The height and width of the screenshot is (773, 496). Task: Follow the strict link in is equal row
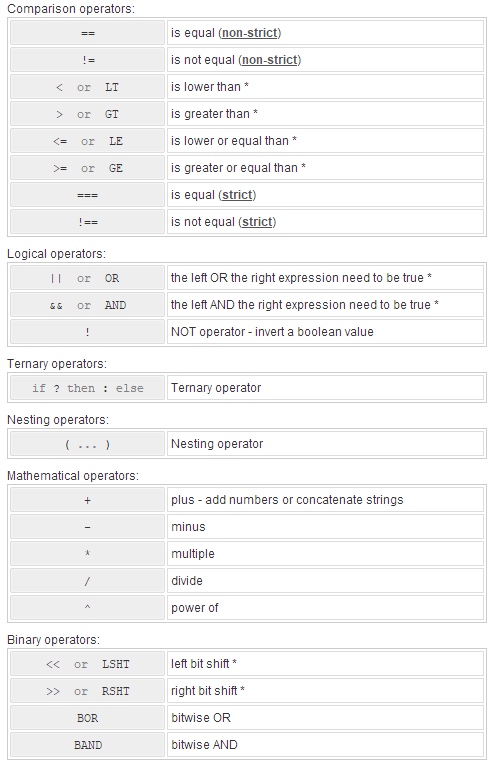[237, 195]
